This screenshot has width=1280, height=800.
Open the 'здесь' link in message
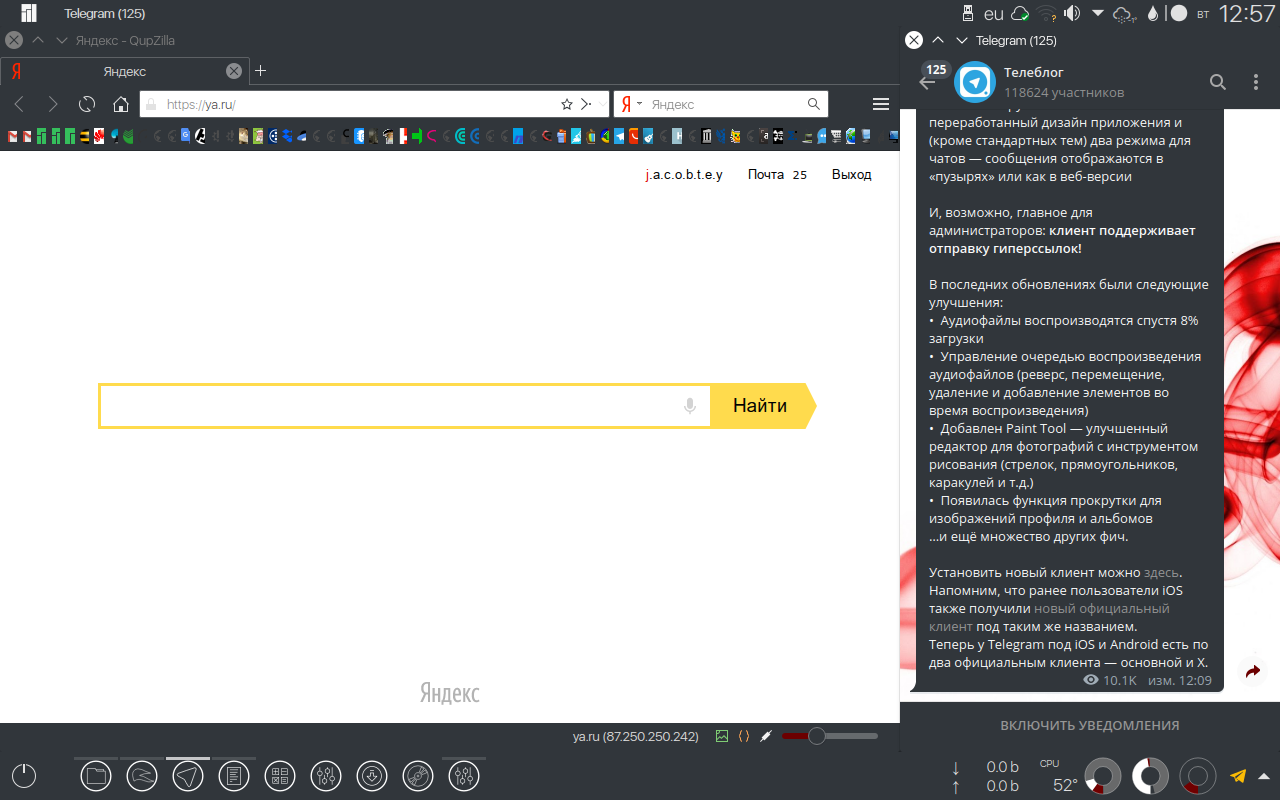tap(1161, 573)
